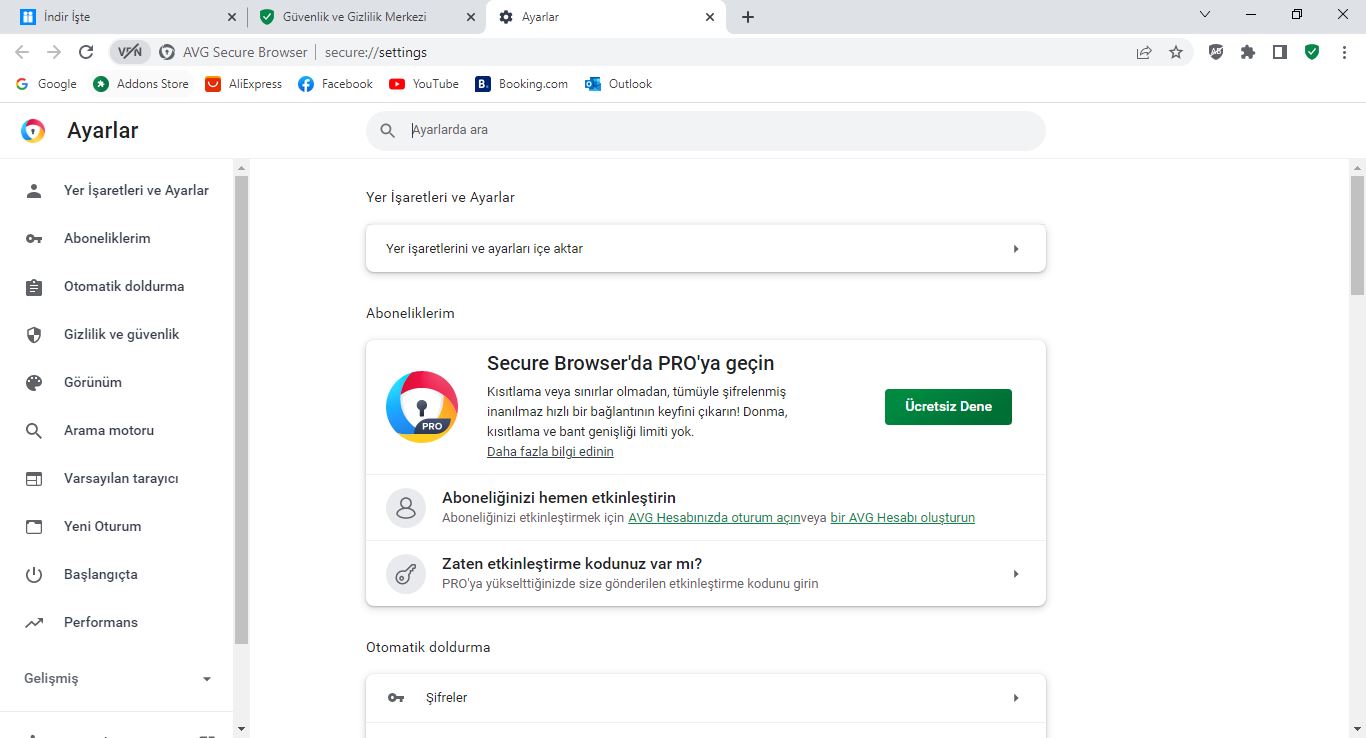The height and width of the screenshot is (738, 1366).
Task: Click the Ücretsiz Dene button
Action: [x=948, y=407]
